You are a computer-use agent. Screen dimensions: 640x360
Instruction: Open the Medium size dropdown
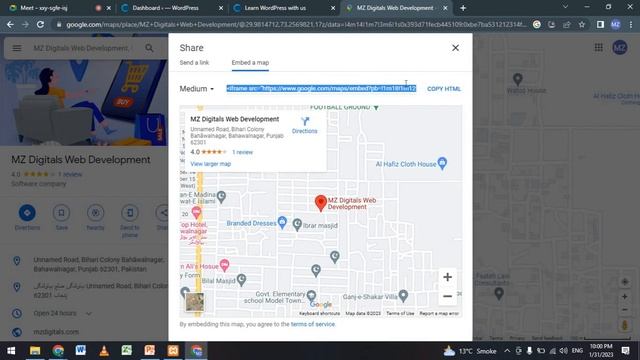click(197, 89)
